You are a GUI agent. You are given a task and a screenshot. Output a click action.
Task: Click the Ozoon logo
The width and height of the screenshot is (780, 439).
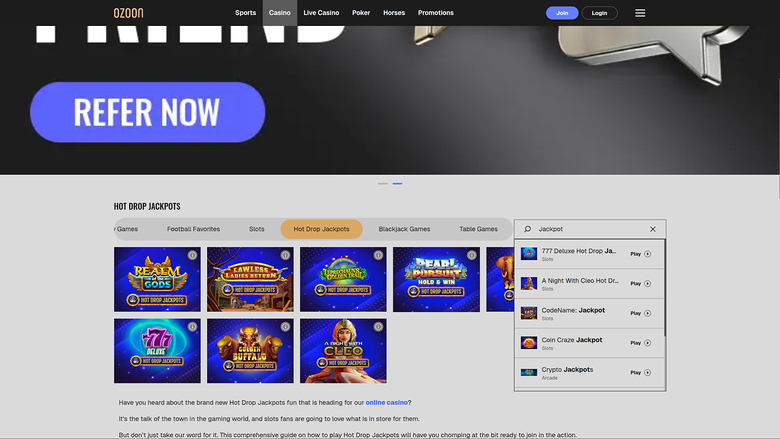(128, 13)
